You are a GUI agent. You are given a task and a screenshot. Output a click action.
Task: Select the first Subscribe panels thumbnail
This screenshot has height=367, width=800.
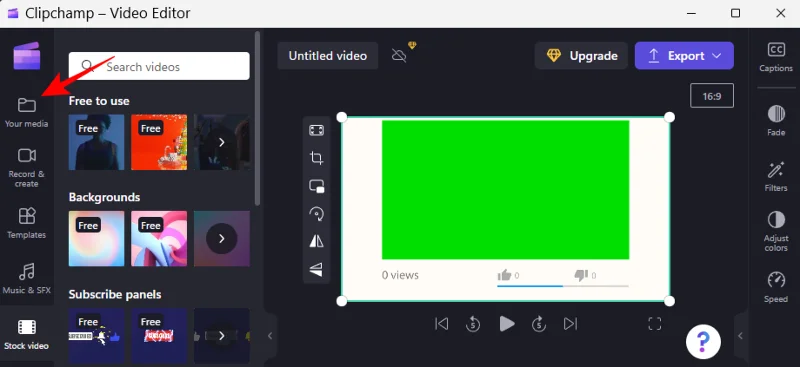96,335
